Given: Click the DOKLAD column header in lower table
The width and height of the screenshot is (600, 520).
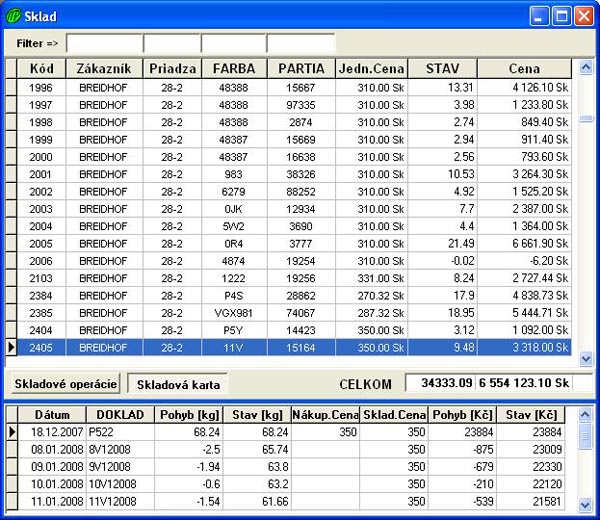Looking at the screenshot, I should pyautogui.click(x=118, y=415).
